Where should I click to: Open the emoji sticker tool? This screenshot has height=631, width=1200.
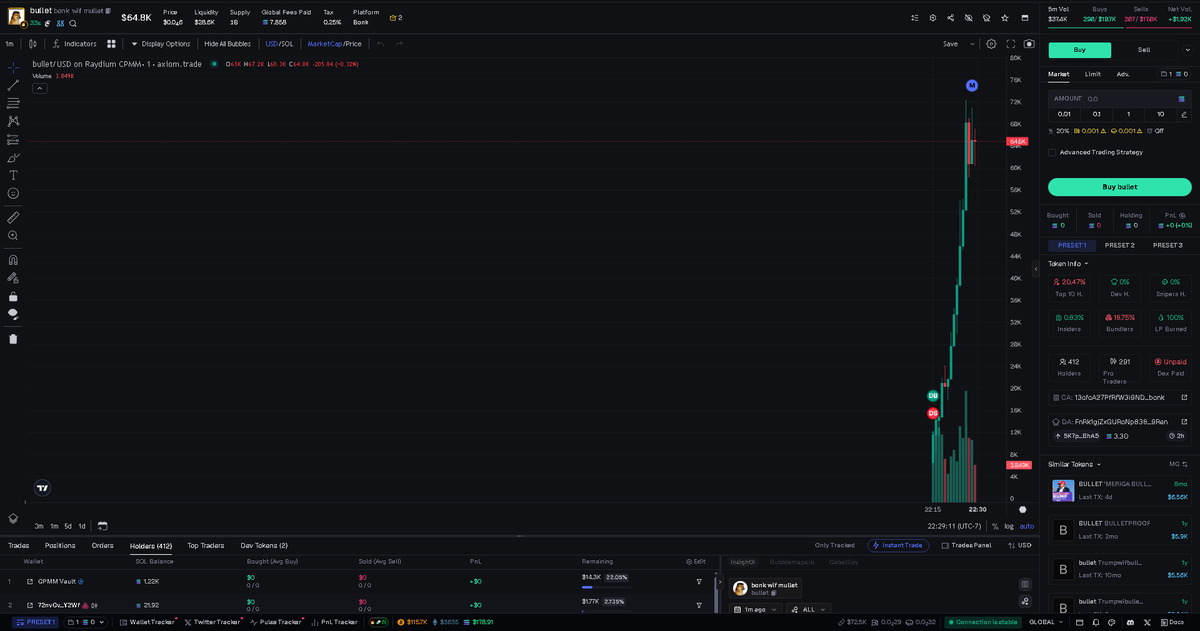point(13,193)
